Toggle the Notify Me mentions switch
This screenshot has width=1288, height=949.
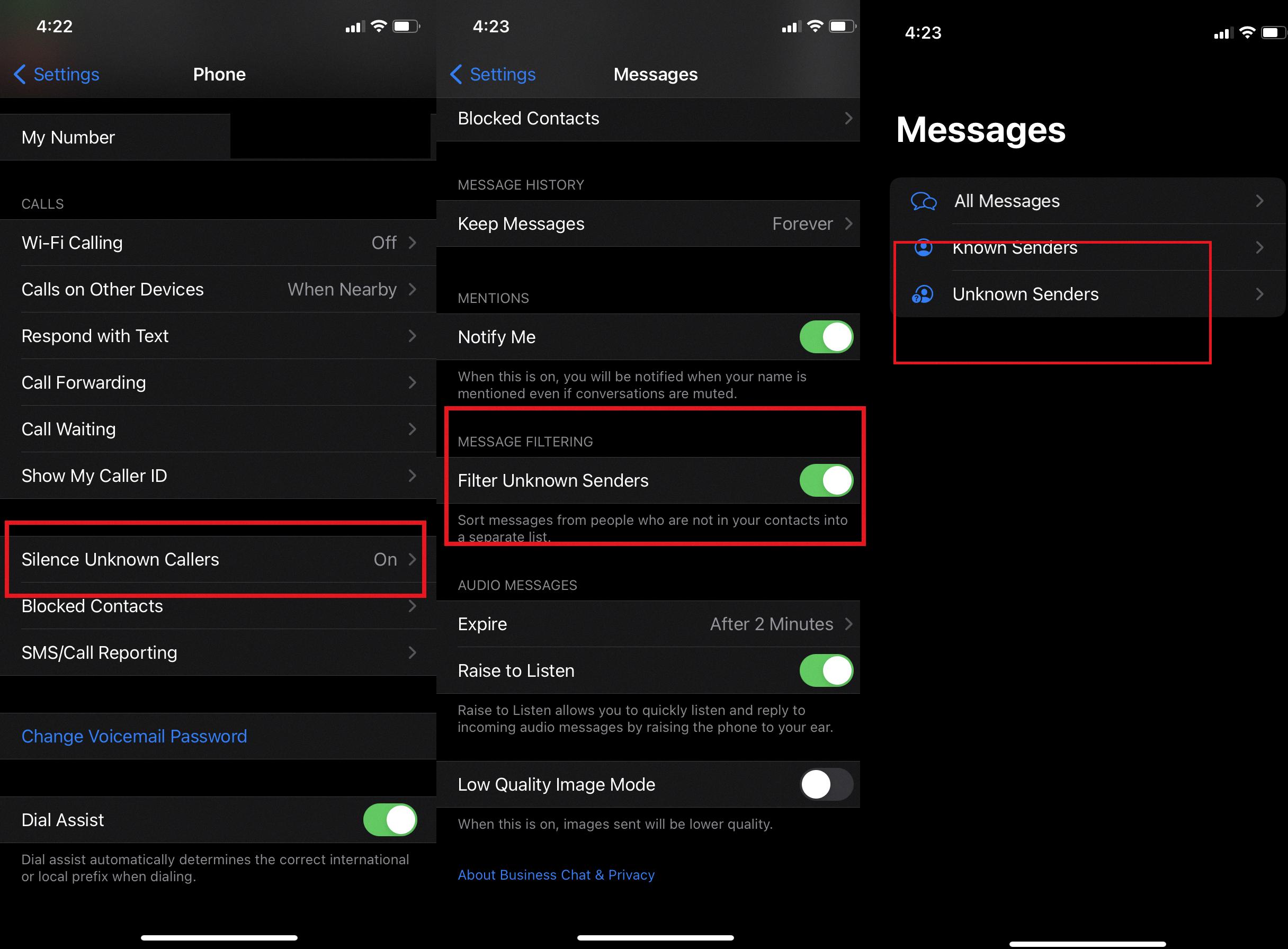[826, 337]
